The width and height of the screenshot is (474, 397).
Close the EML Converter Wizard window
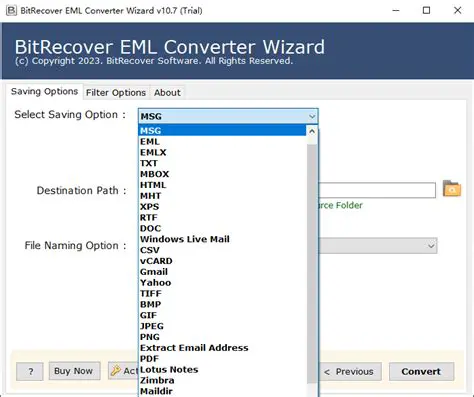[457, 10]
